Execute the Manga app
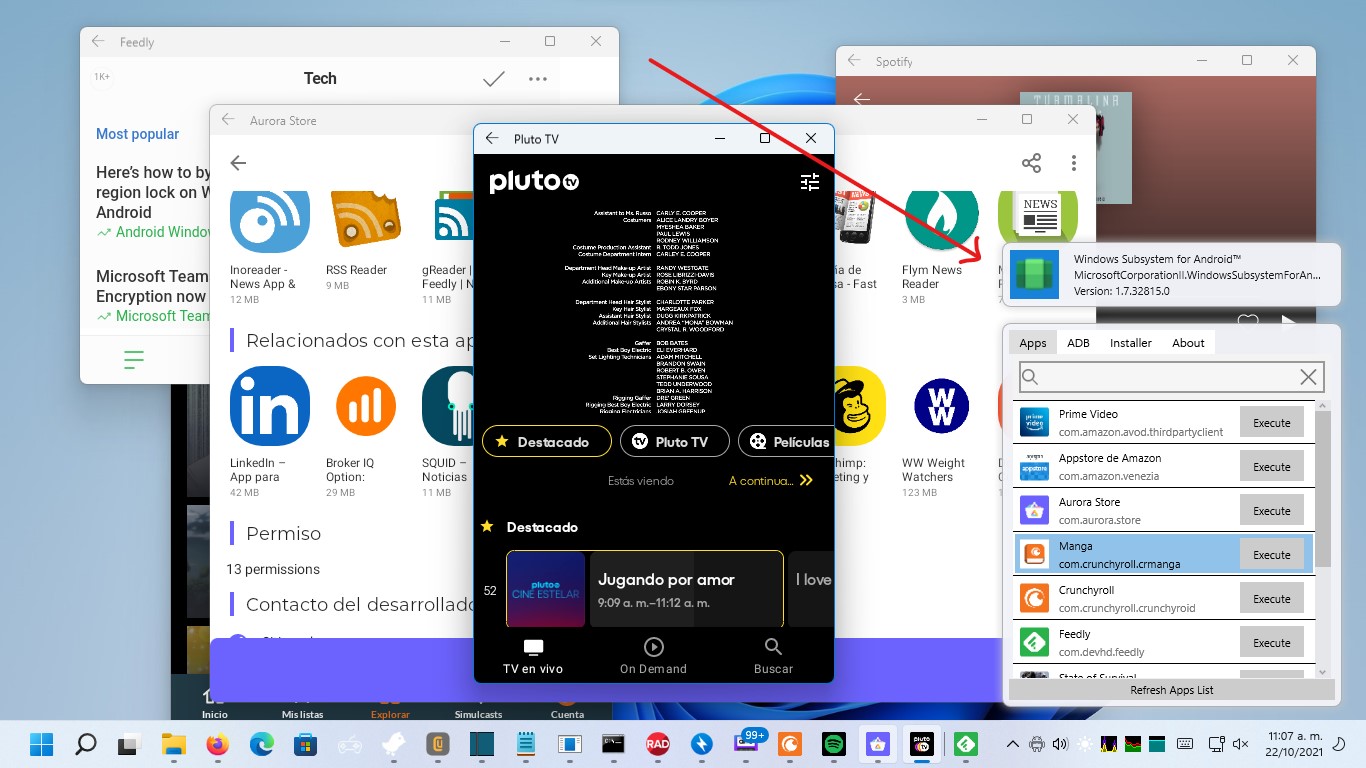The width and height of the screenshot is (1366, 768). 1272,555
